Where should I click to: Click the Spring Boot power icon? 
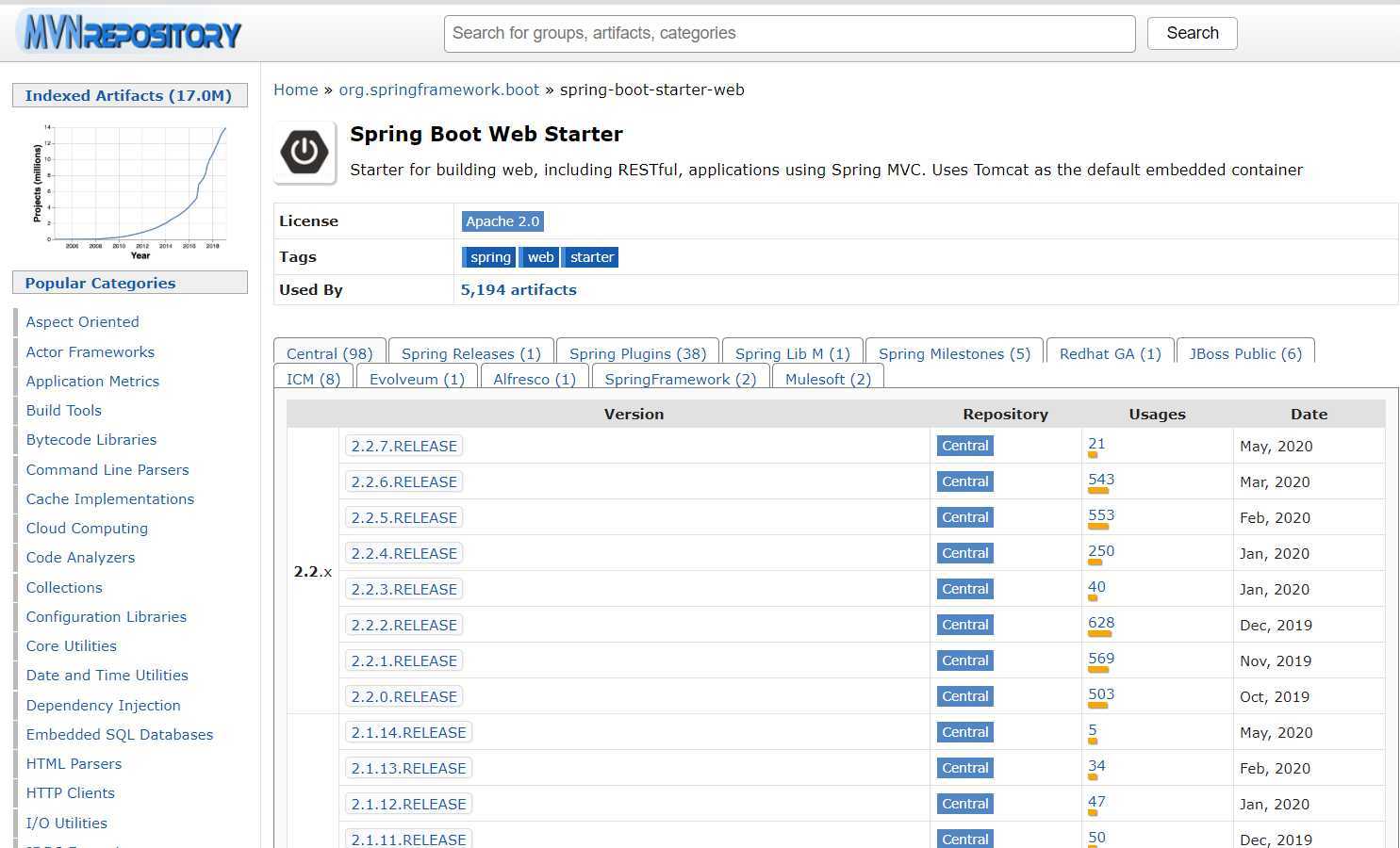(305, 152)
